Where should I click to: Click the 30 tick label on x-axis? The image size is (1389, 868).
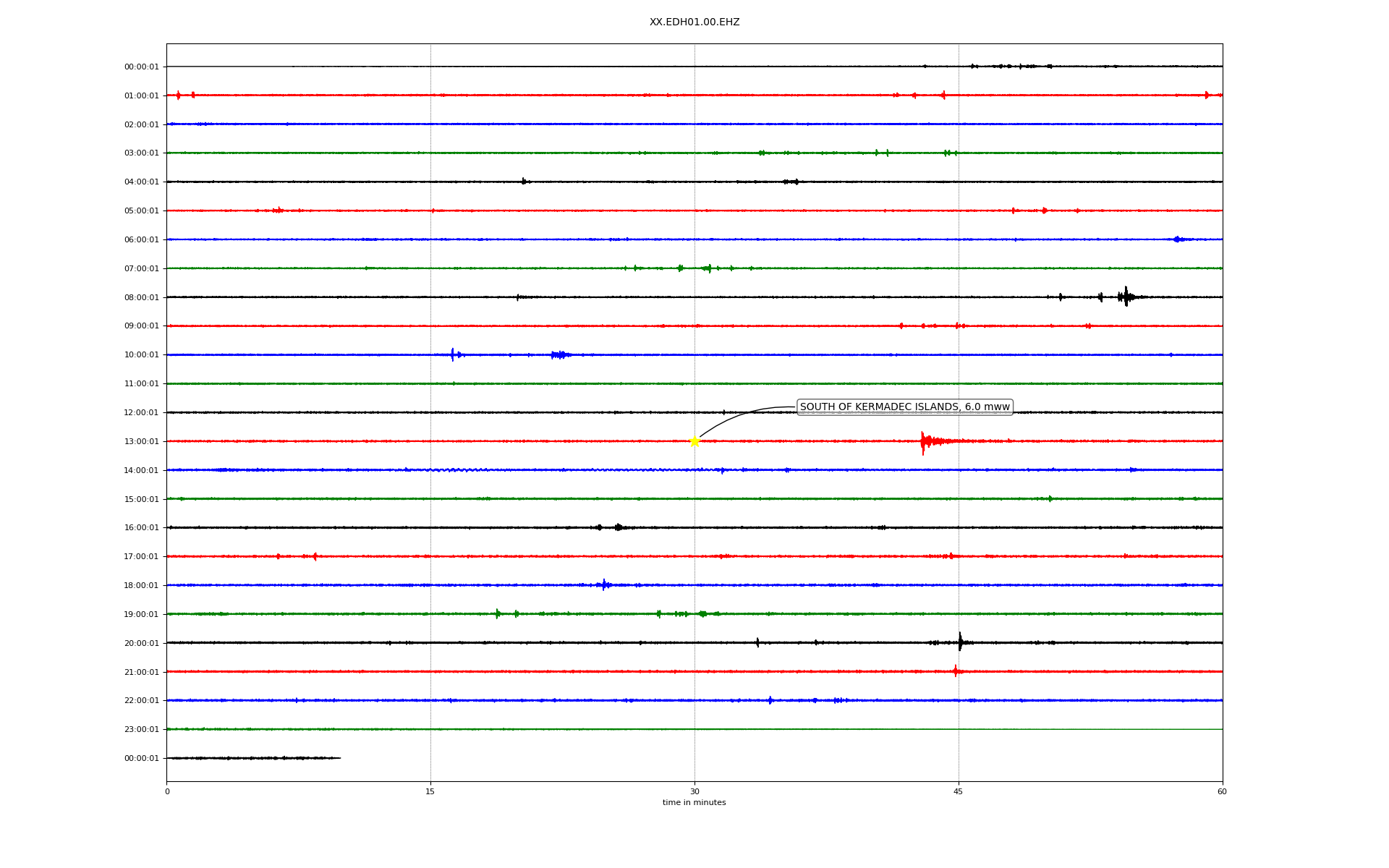694,791
